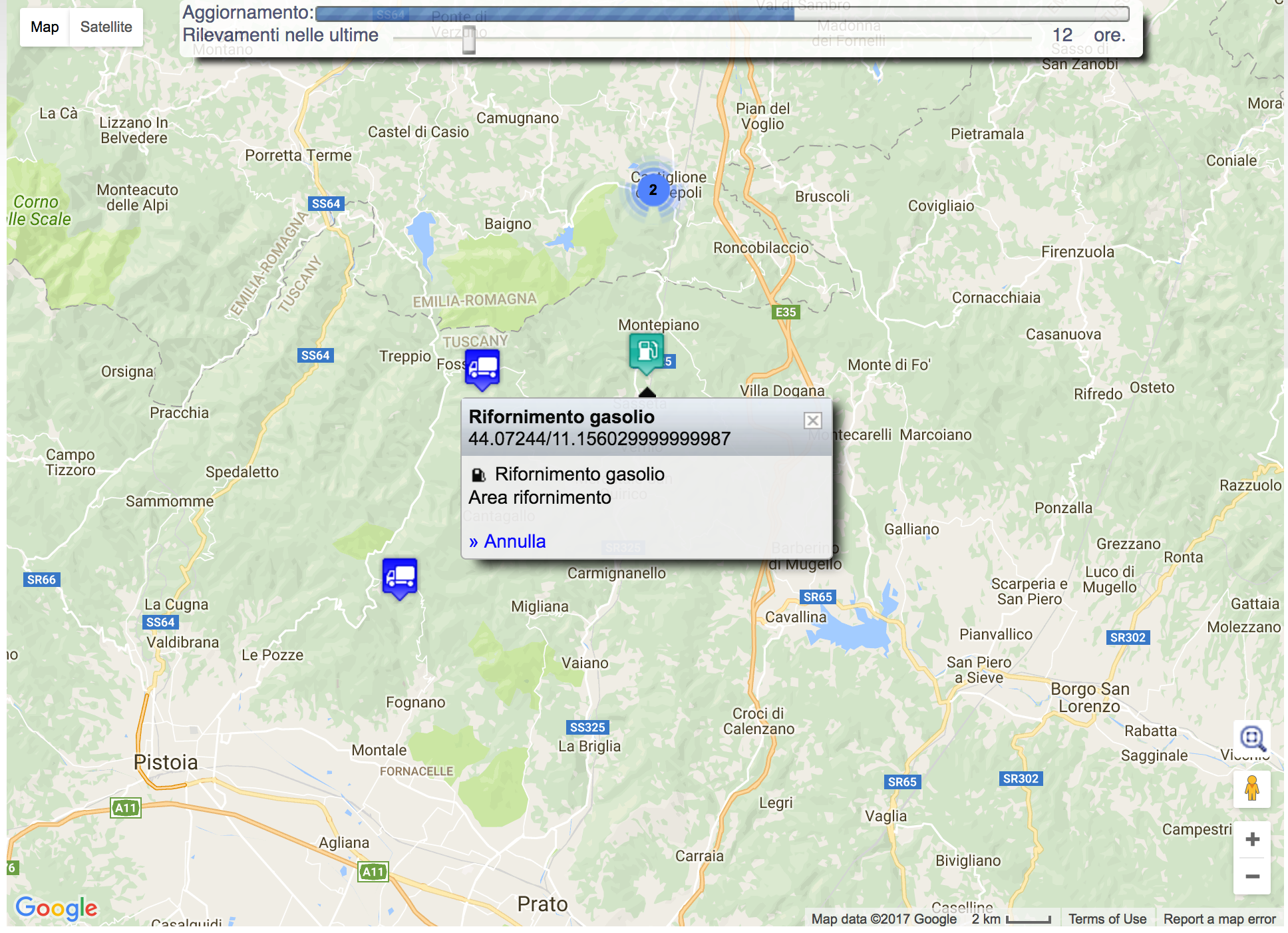Click the SR302 shield near Saggionale
Screen dimensions: 1288x933
[x=1021, y=779]
